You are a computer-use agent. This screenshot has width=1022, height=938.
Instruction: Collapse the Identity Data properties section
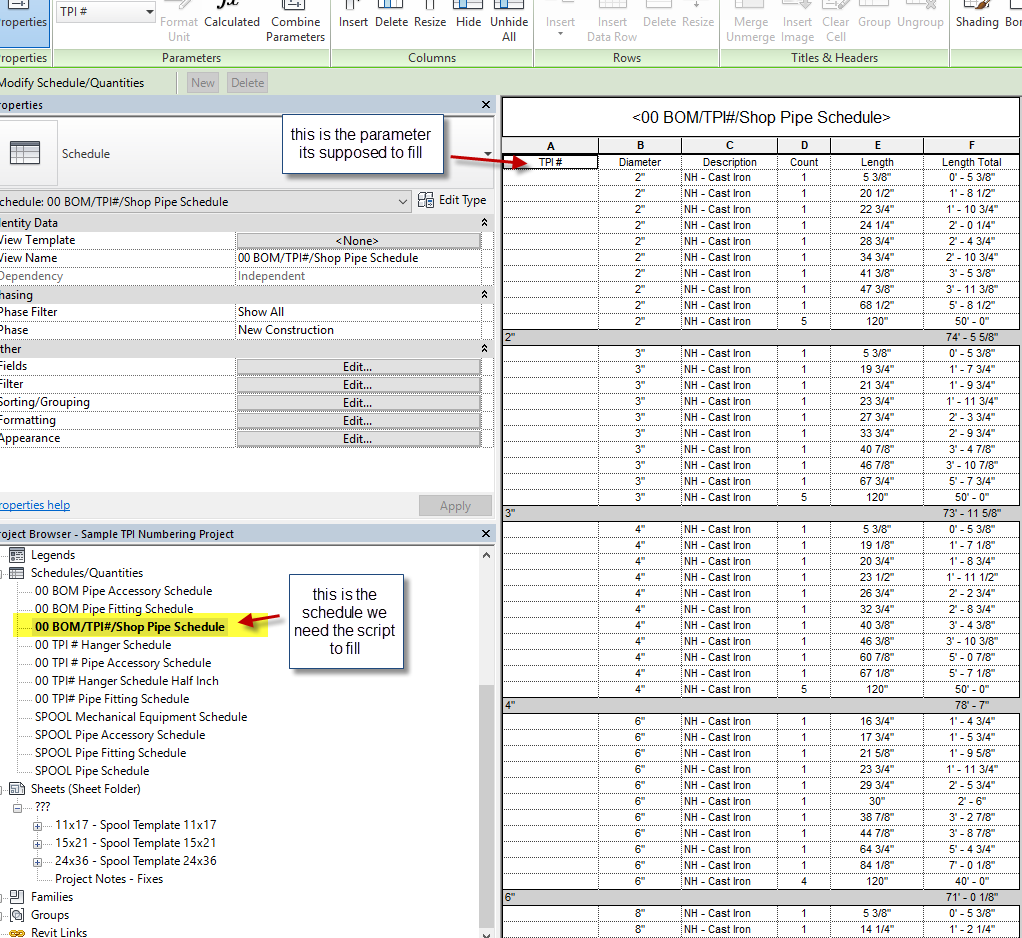click(x=485, y=223)
